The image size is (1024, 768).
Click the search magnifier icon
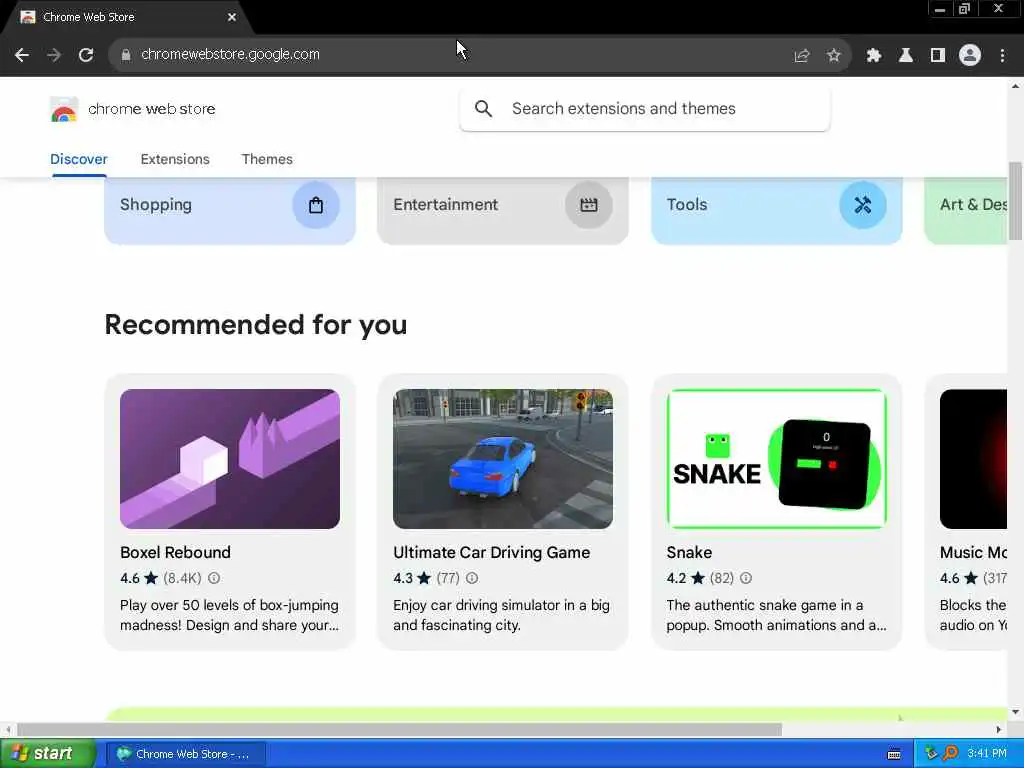click(483, 108)
